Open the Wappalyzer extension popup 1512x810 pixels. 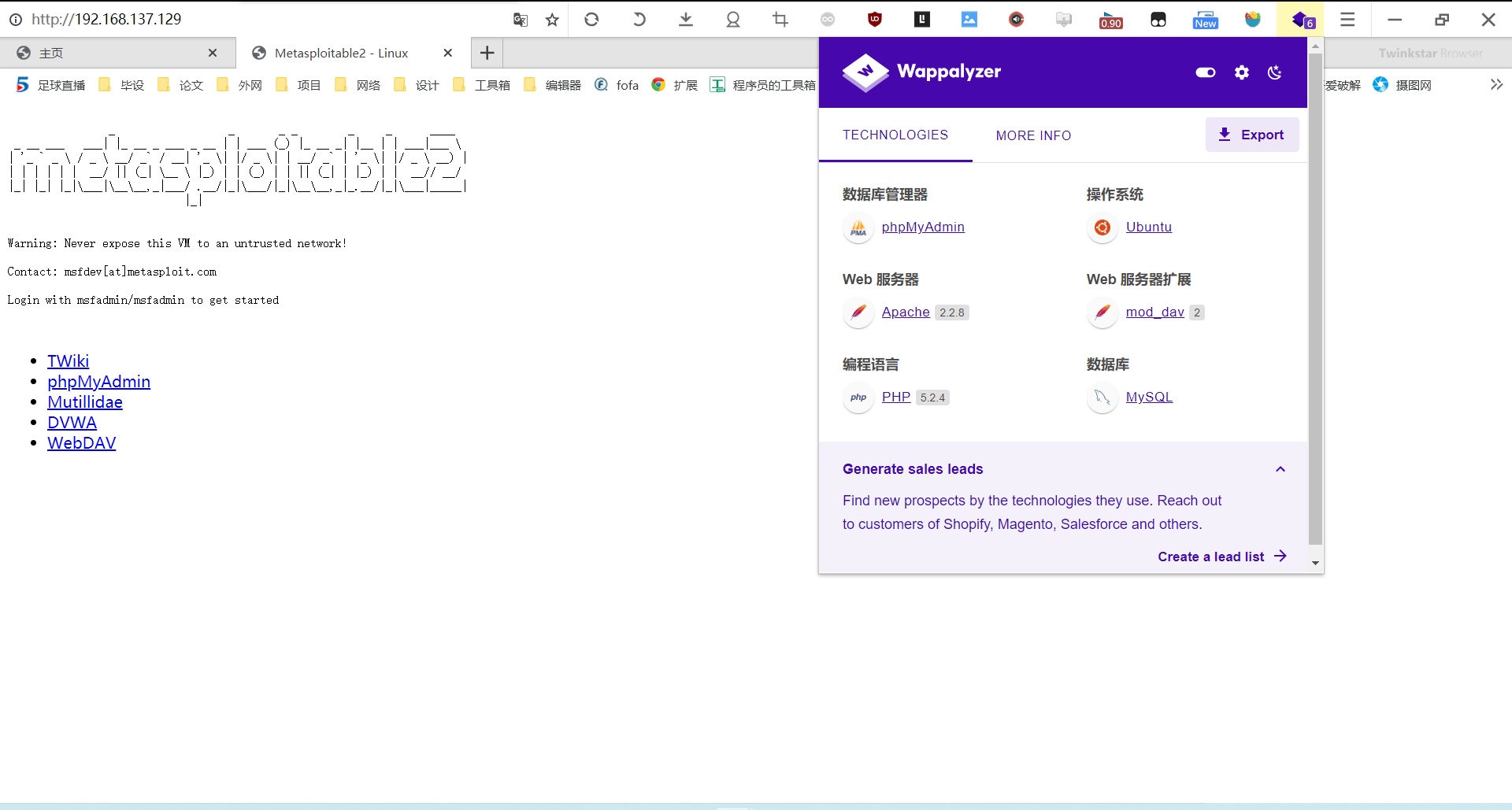1301,20
